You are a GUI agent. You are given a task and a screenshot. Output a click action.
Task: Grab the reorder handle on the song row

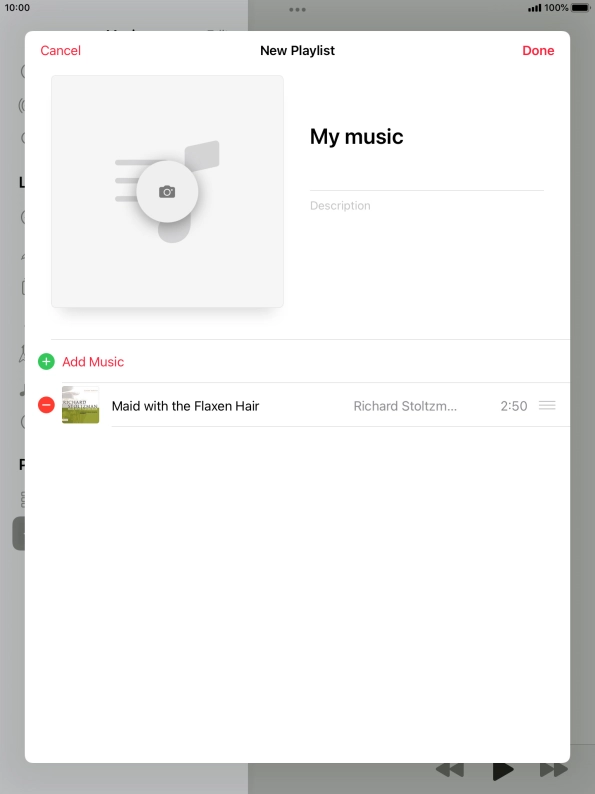pos(547,405)
